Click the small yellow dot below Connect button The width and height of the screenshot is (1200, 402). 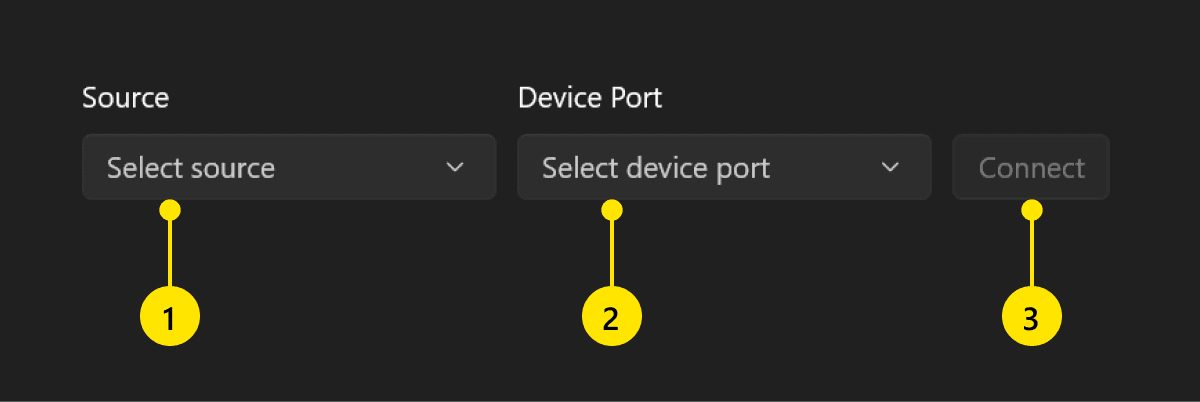[1032, 210]
